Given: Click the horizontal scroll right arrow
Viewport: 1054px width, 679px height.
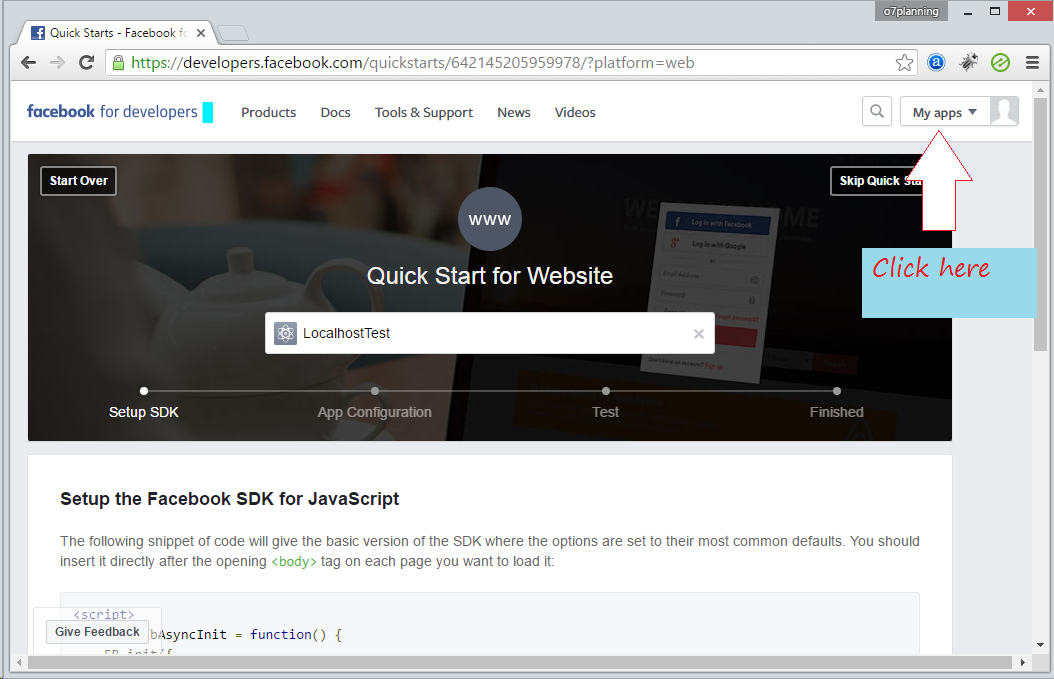Looking at the screenshot, I should (1022, 662).
